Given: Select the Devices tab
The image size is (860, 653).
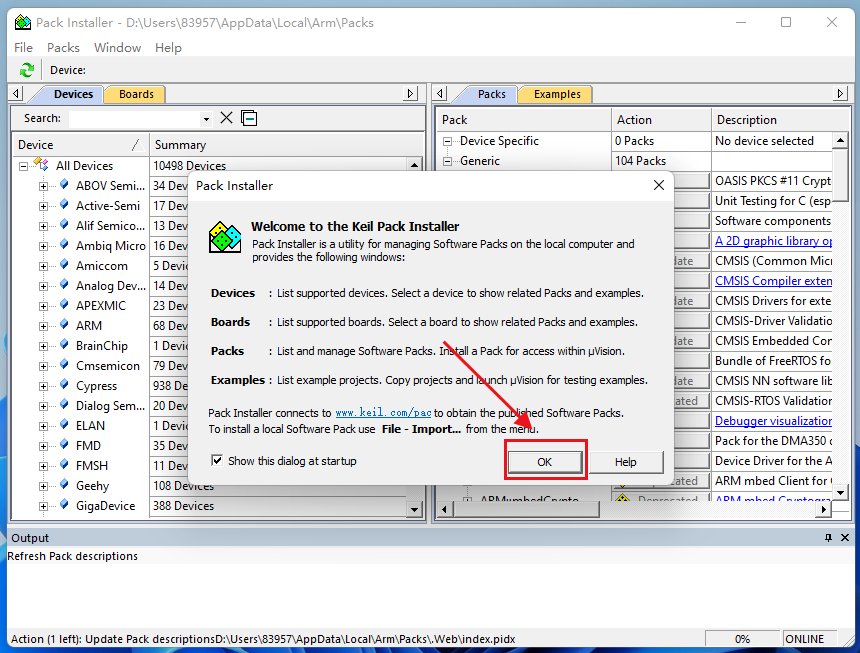Looking at the screenshot, I should [73, 94].
